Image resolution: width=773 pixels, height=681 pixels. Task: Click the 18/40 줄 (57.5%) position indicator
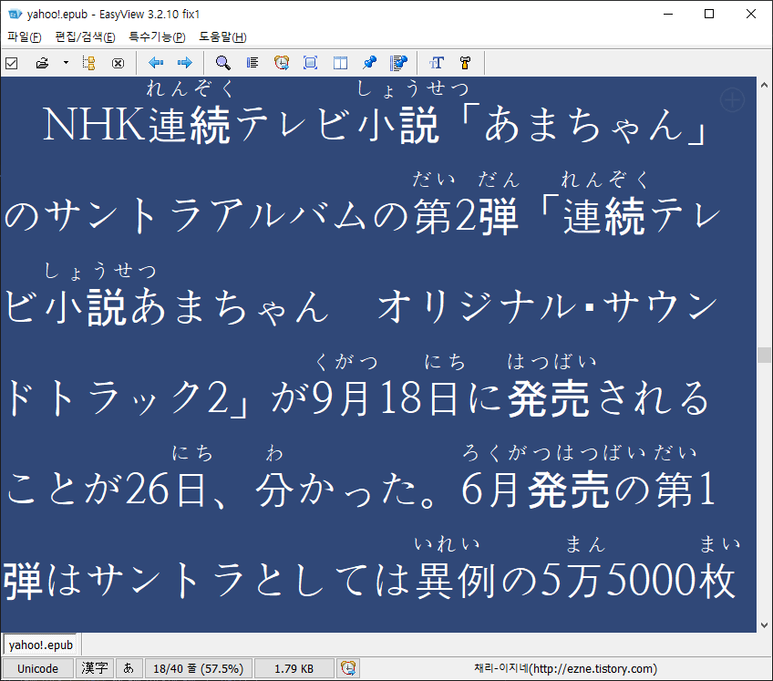click(x=198, y=669)
